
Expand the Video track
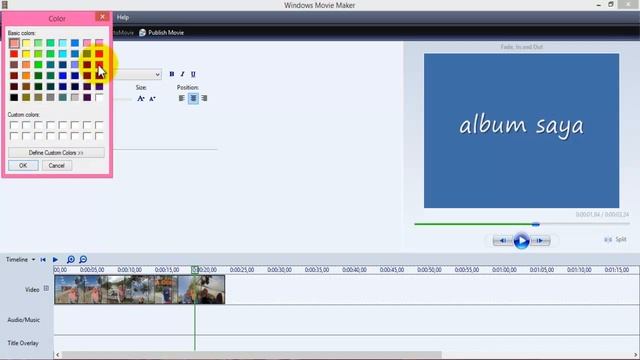click(x=46, y=288)
